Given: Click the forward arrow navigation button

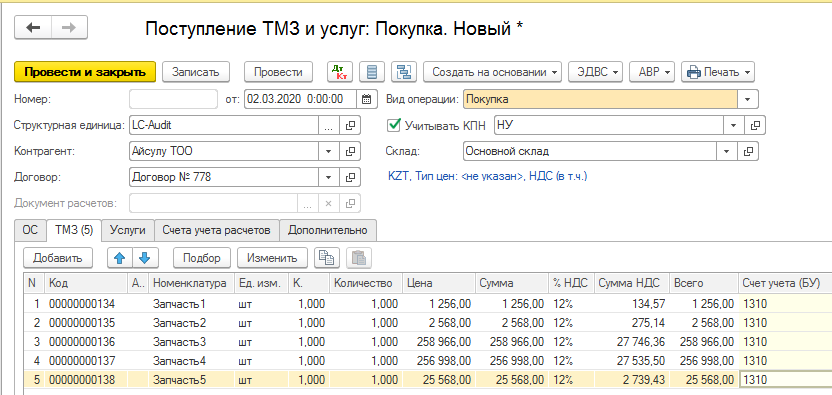Looking at the screenshot, I should click(x=69, y=28).
